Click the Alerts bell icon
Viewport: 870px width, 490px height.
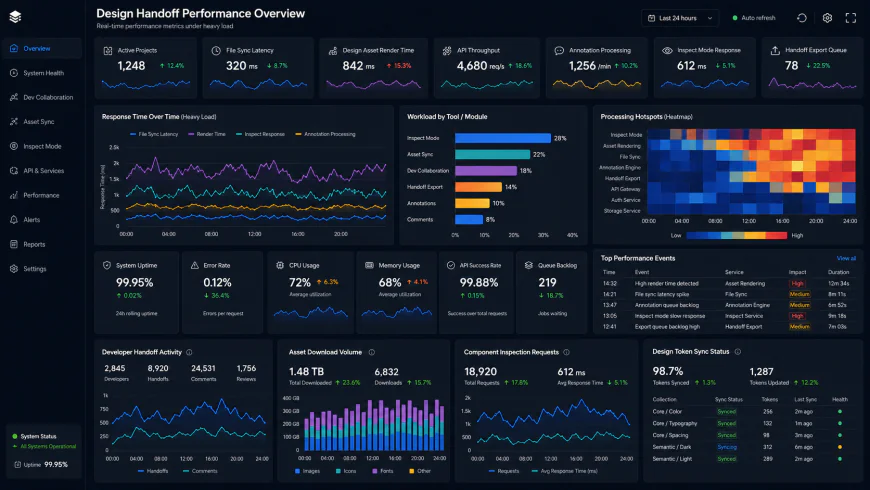pos(14,220)
